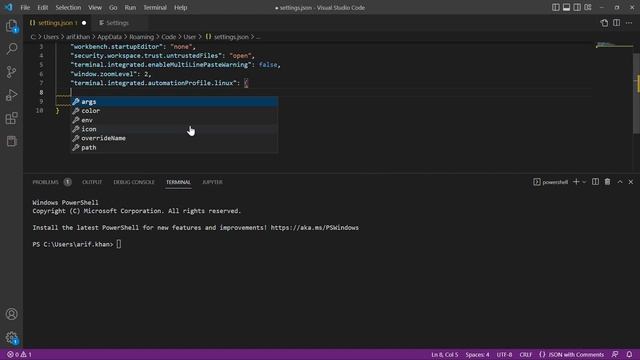Open errors and warnings status indicator
640x360 pixels.
click(19, 354)
